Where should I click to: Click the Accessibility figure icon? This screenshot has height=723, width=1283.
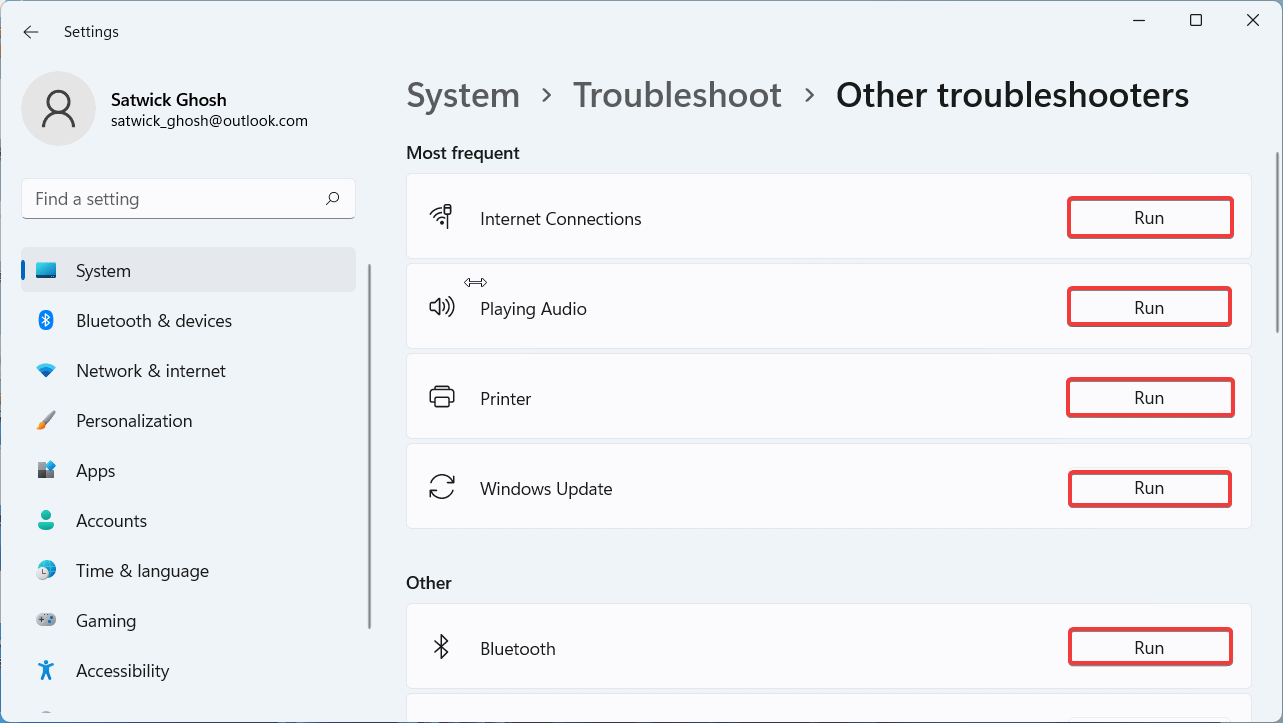click(46, 671)
